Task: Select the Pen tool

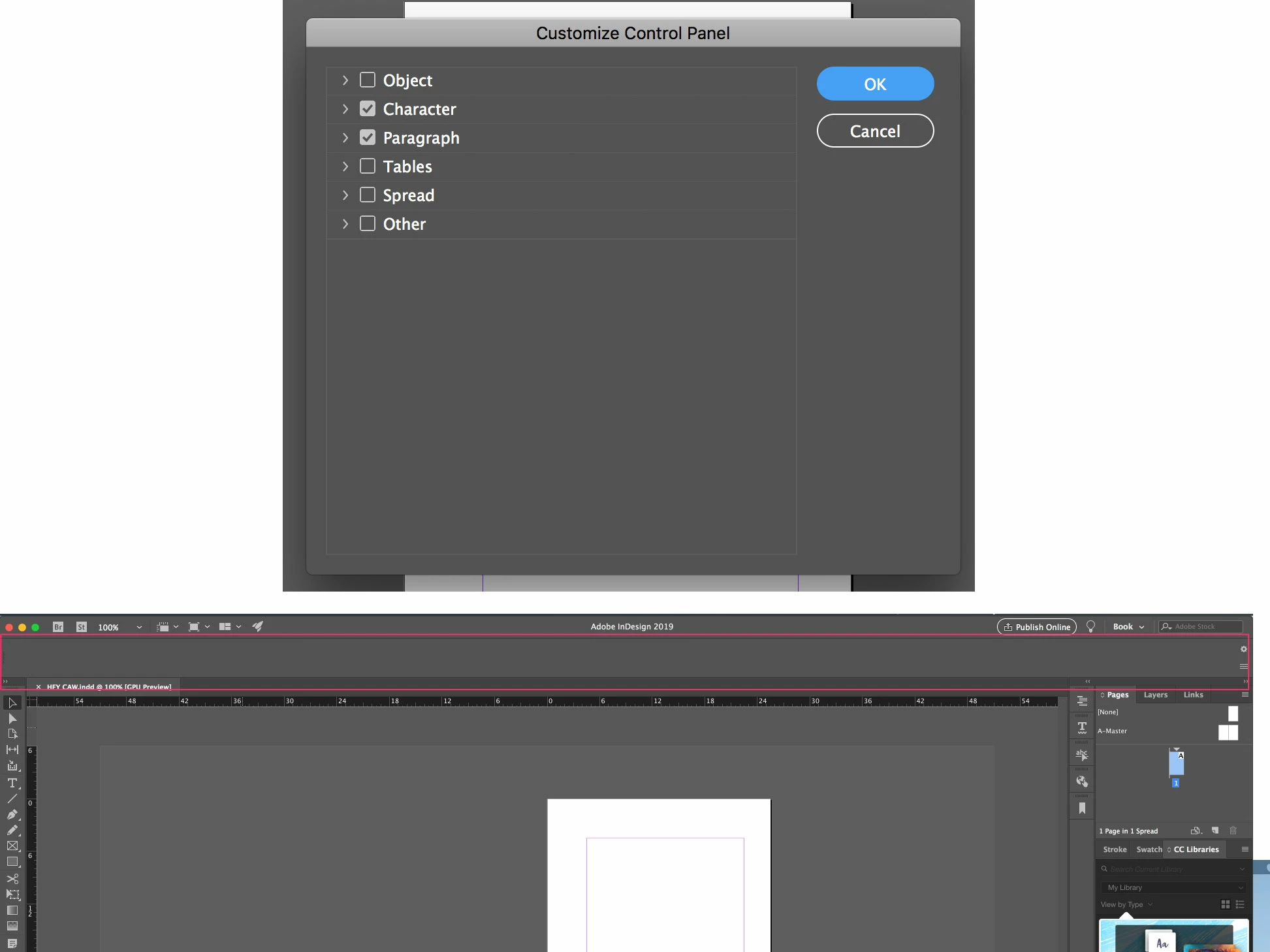Action: [x=12, y=814]
